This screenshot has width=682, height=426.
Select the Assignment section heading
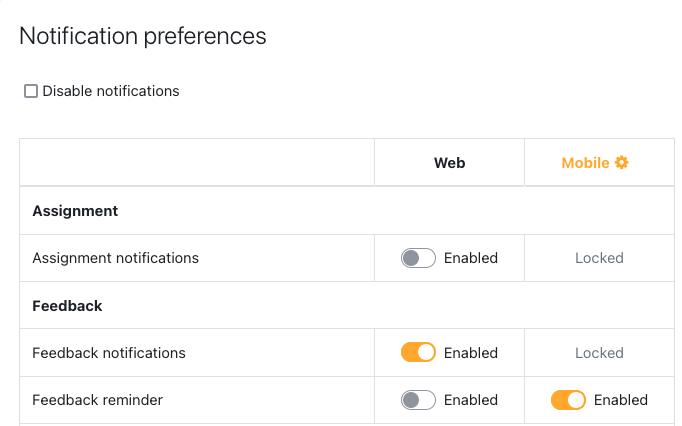(75, 211)
